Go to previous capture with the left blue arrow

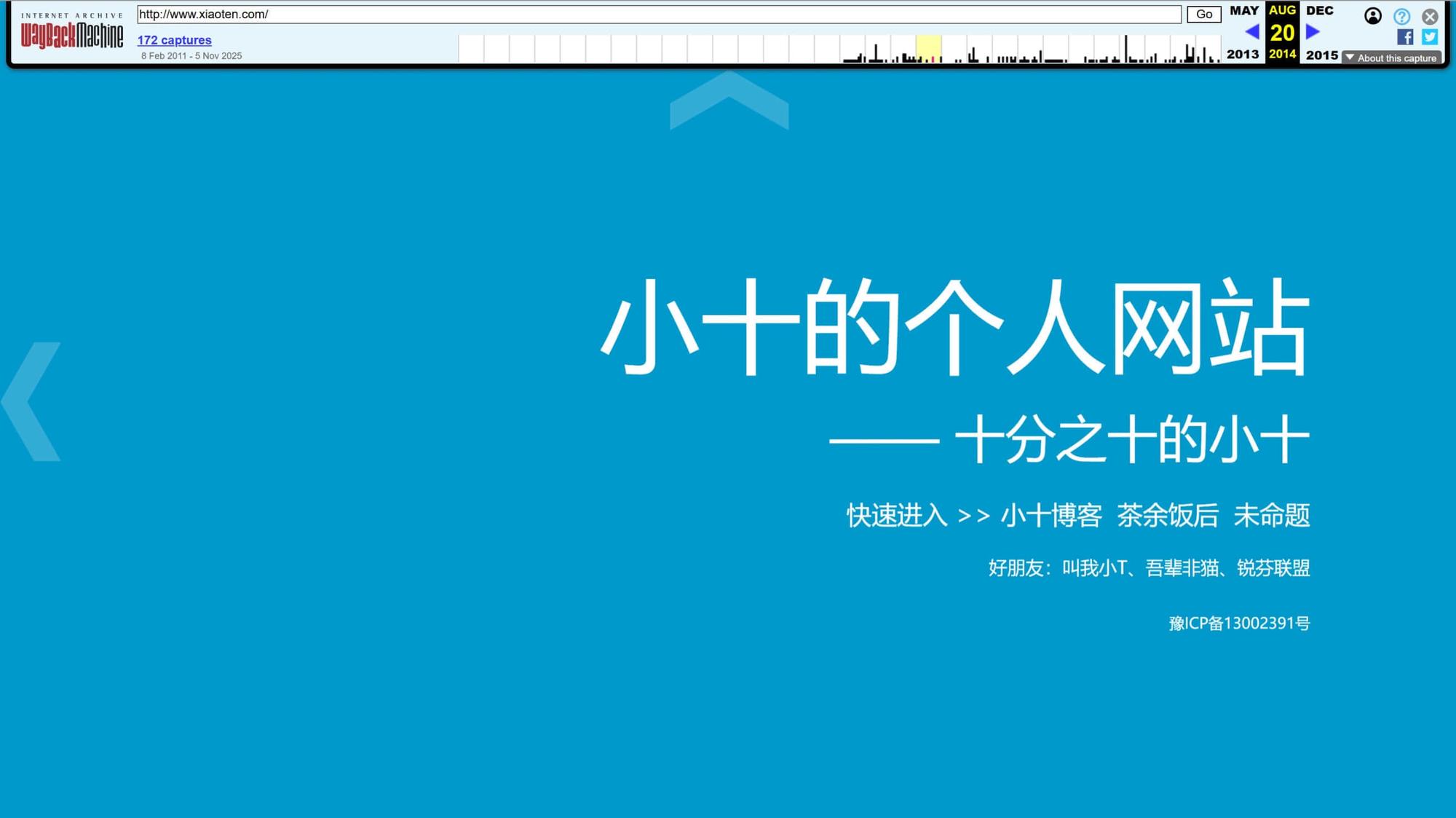click(1251, 32)
